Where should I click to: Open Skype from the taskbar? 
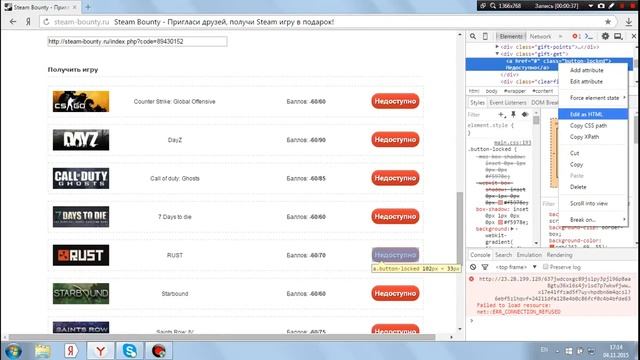pyautogui.click(x=130, y=351)
